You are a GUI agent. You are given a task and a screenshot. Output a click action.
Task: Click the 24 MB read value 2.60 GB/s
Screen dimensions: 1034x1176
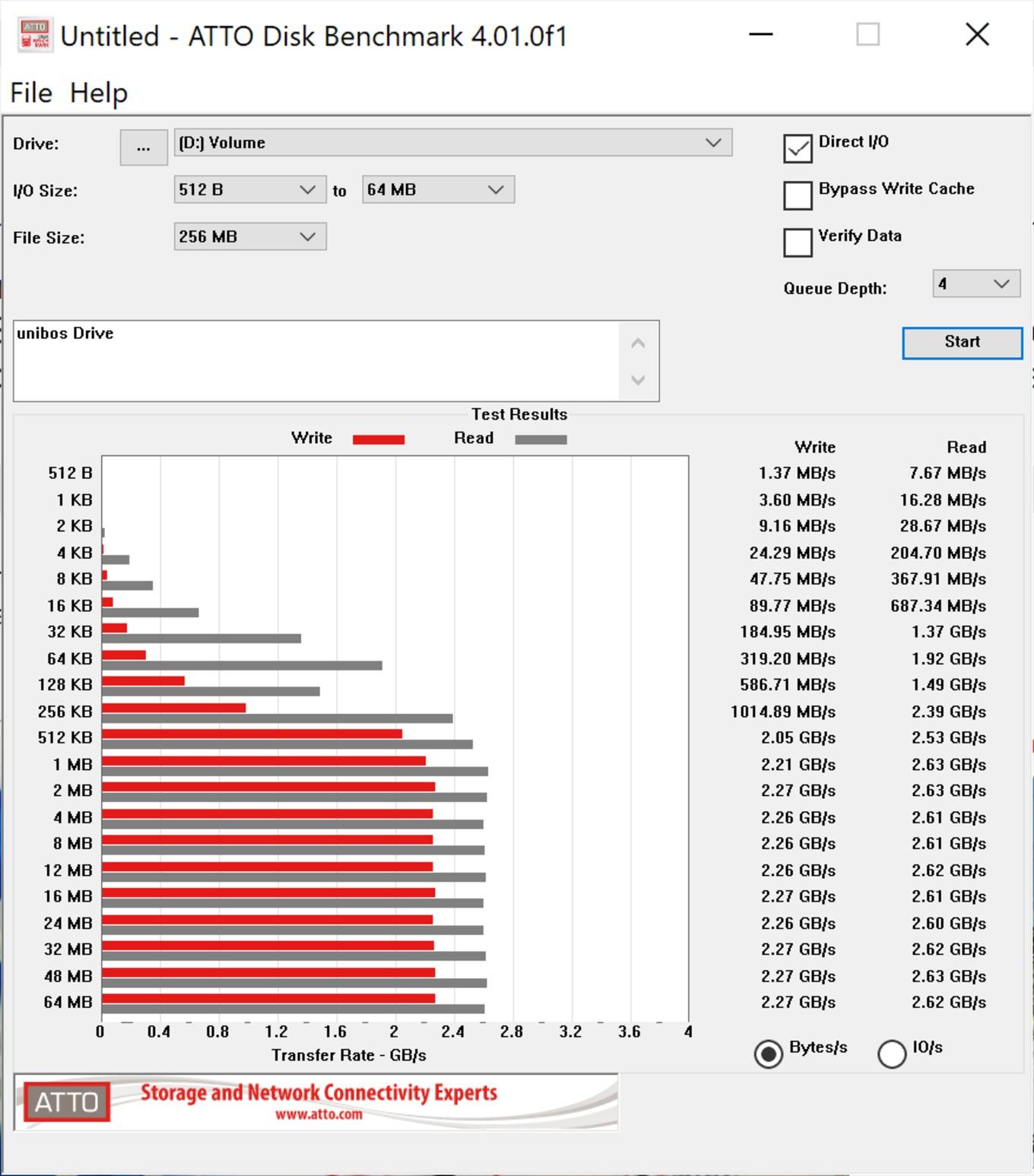[949, 923]
